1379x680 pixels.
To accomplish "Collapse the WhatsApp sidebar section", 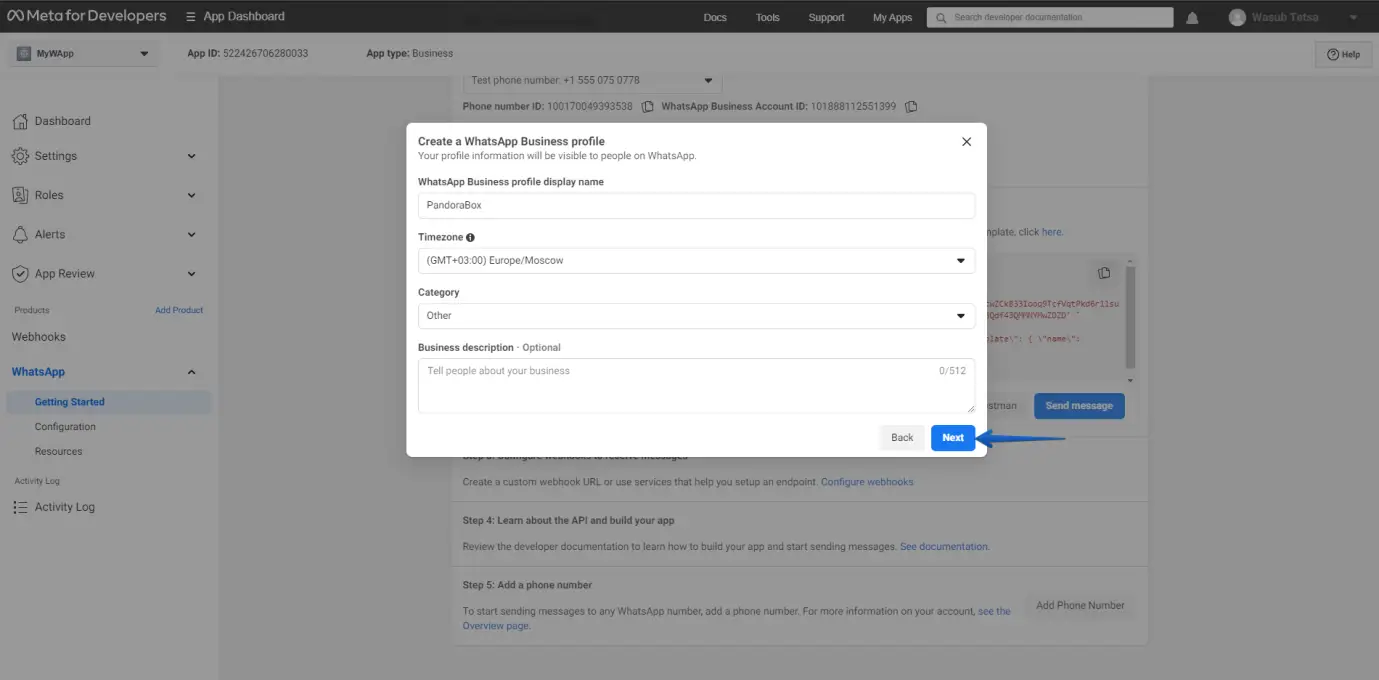I will pos(191,372).
